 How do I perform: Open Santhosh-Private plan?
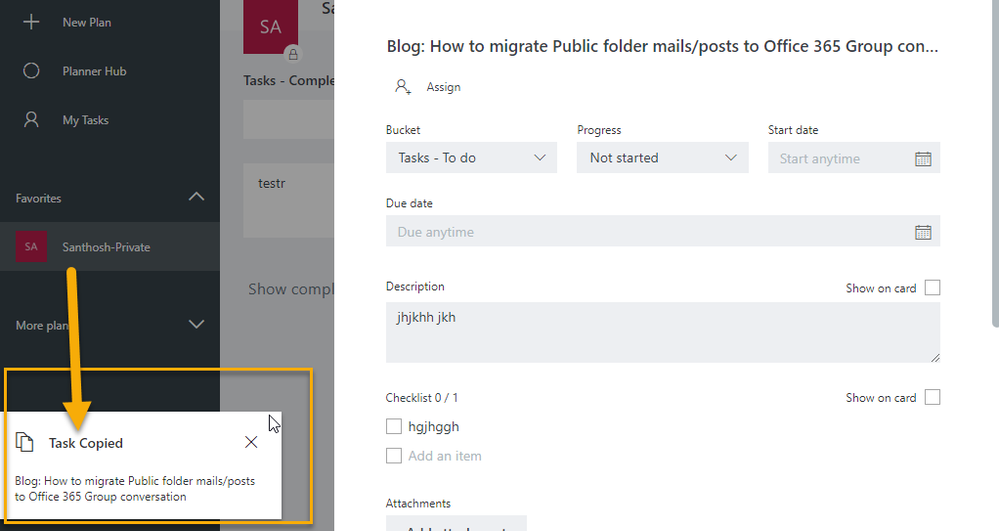click(x=106, y=247)
